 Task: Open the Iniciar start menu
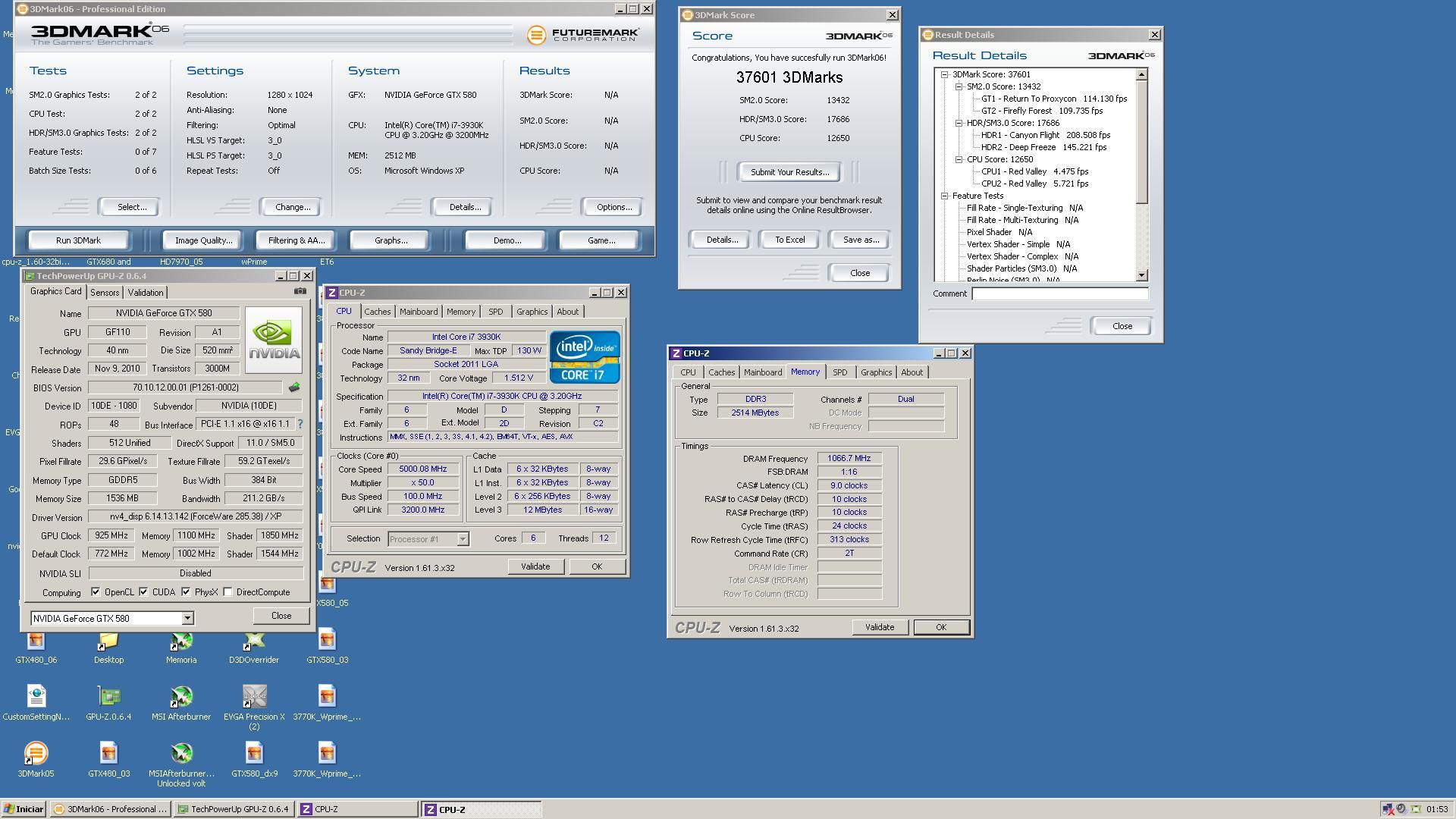[x=24, y=809]
